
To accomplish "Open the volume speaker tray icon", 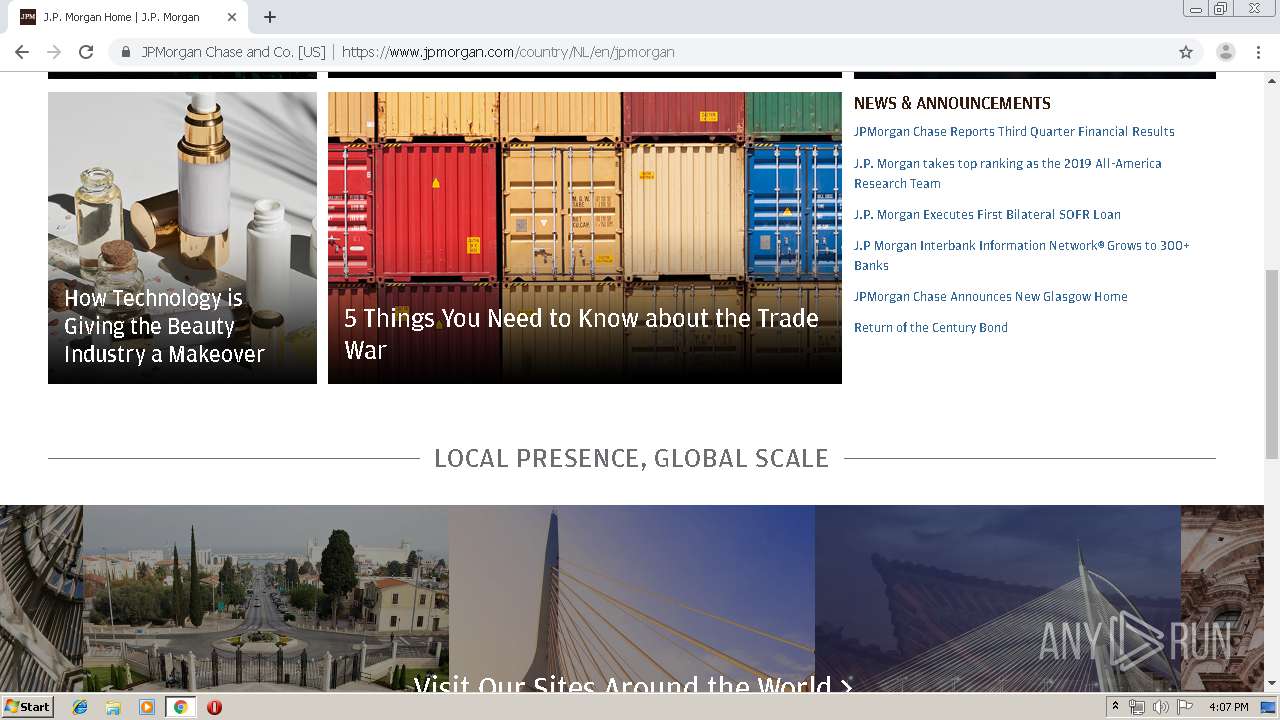I will pyautogui.click(x=1160, y=707).
